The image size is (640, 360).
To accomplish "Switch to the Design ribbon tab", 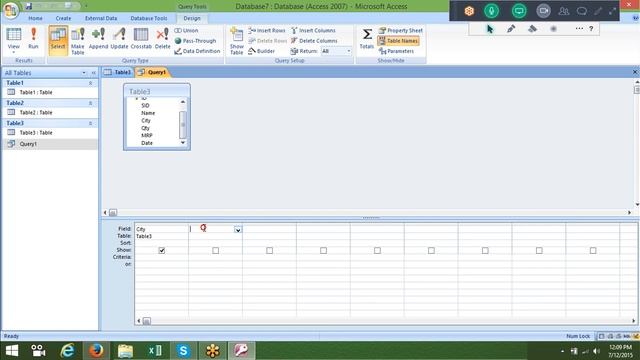I will tap(192, 18).
